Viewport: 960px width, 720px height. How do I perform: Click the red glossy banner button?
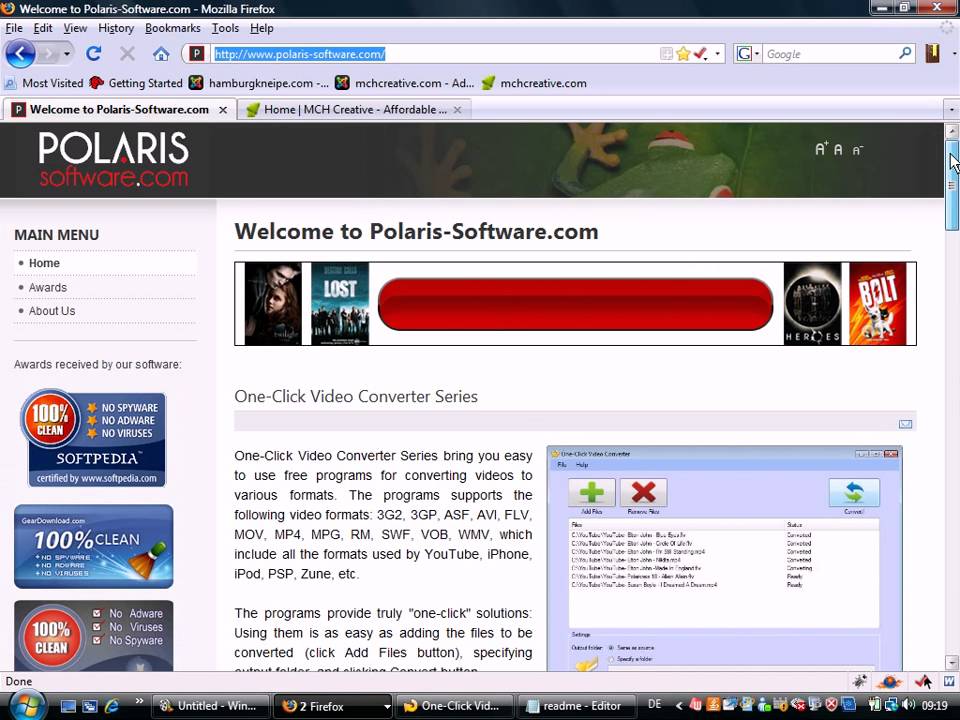(576, 304)
